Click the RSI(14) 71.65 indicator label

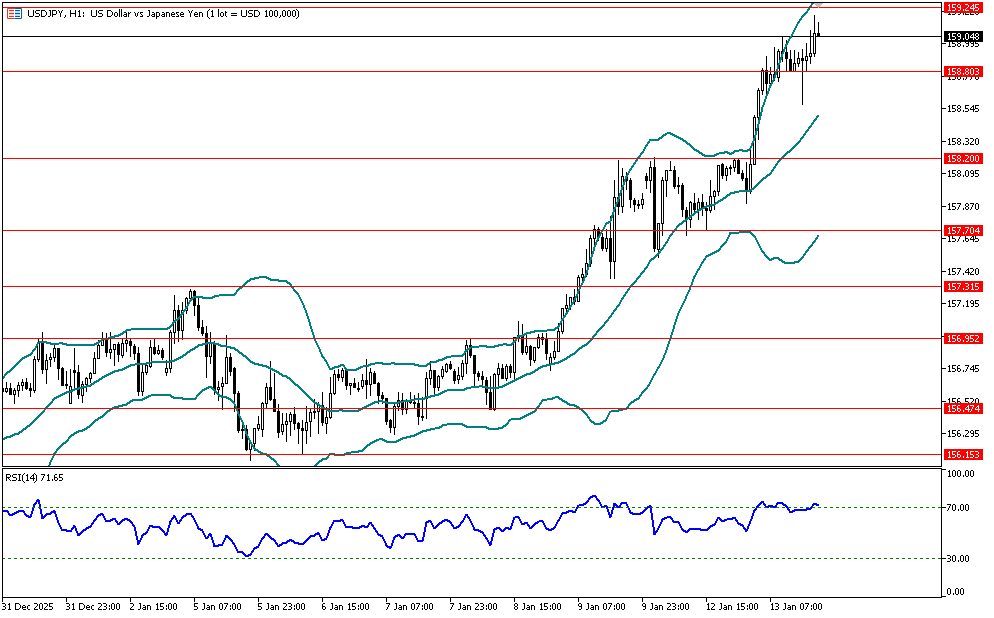(35, 478)
